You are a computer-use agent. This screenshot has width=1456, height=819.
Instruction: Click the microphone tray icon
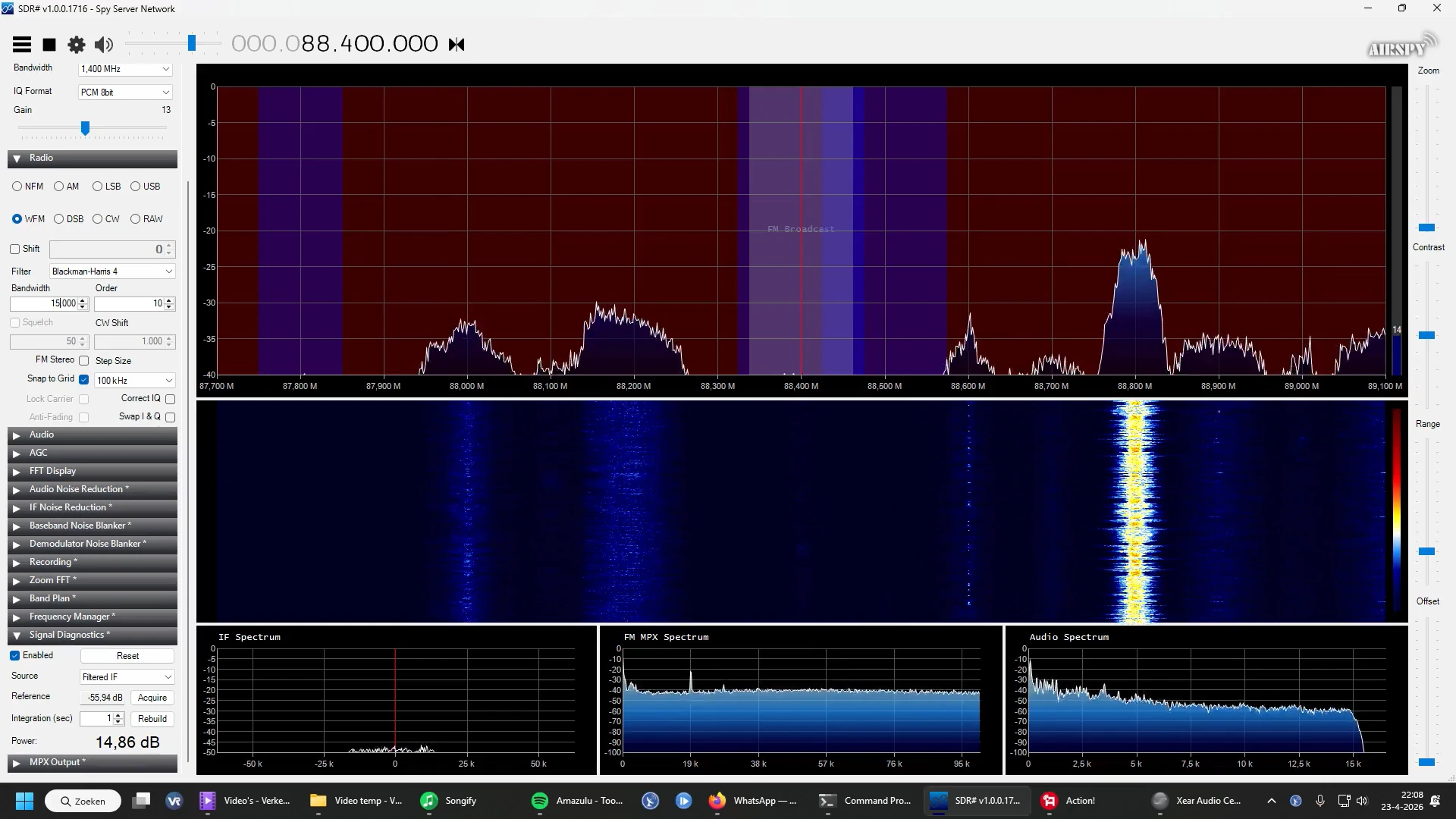coord(1320,801)
